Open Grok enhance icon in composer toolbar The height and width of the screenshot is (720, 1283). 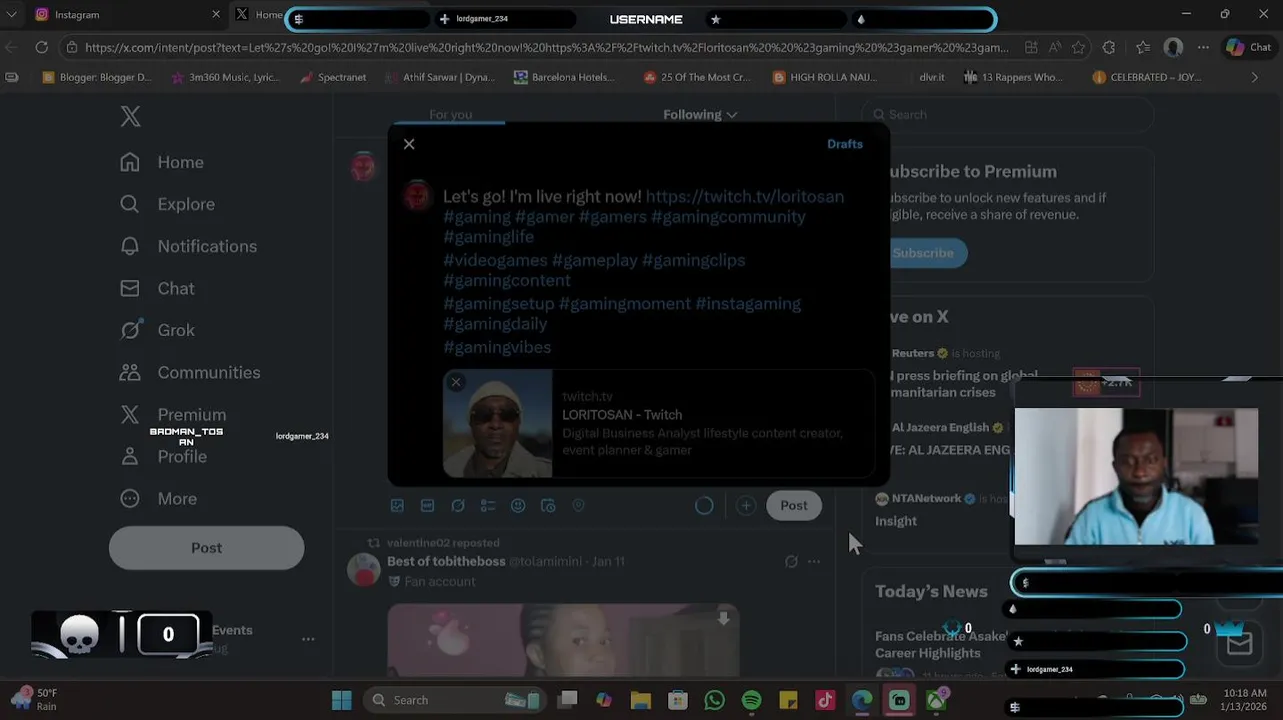point(458,506)
